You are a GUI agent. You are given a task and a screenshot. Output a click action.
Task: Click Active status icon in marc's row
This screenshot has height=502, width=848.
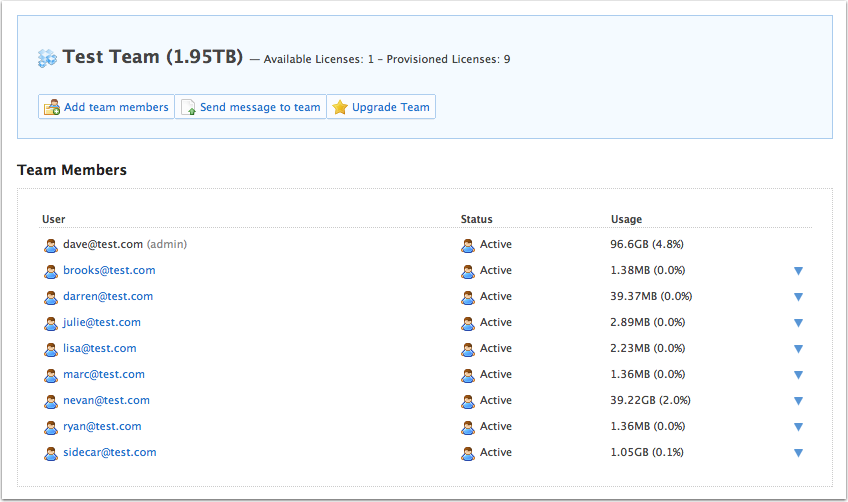tap(468, 375)
